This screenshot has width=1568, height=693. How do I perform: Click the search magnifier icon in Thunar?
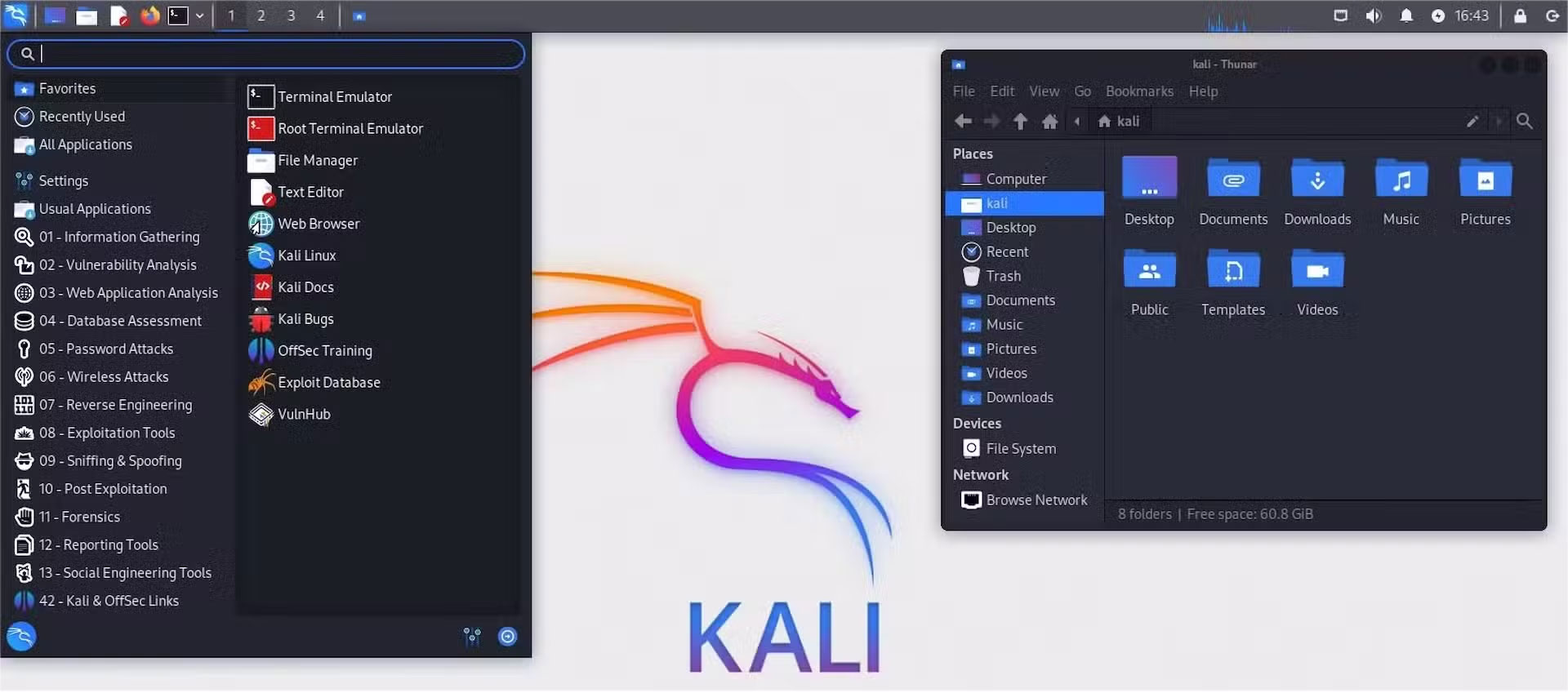click(1524, 122)
